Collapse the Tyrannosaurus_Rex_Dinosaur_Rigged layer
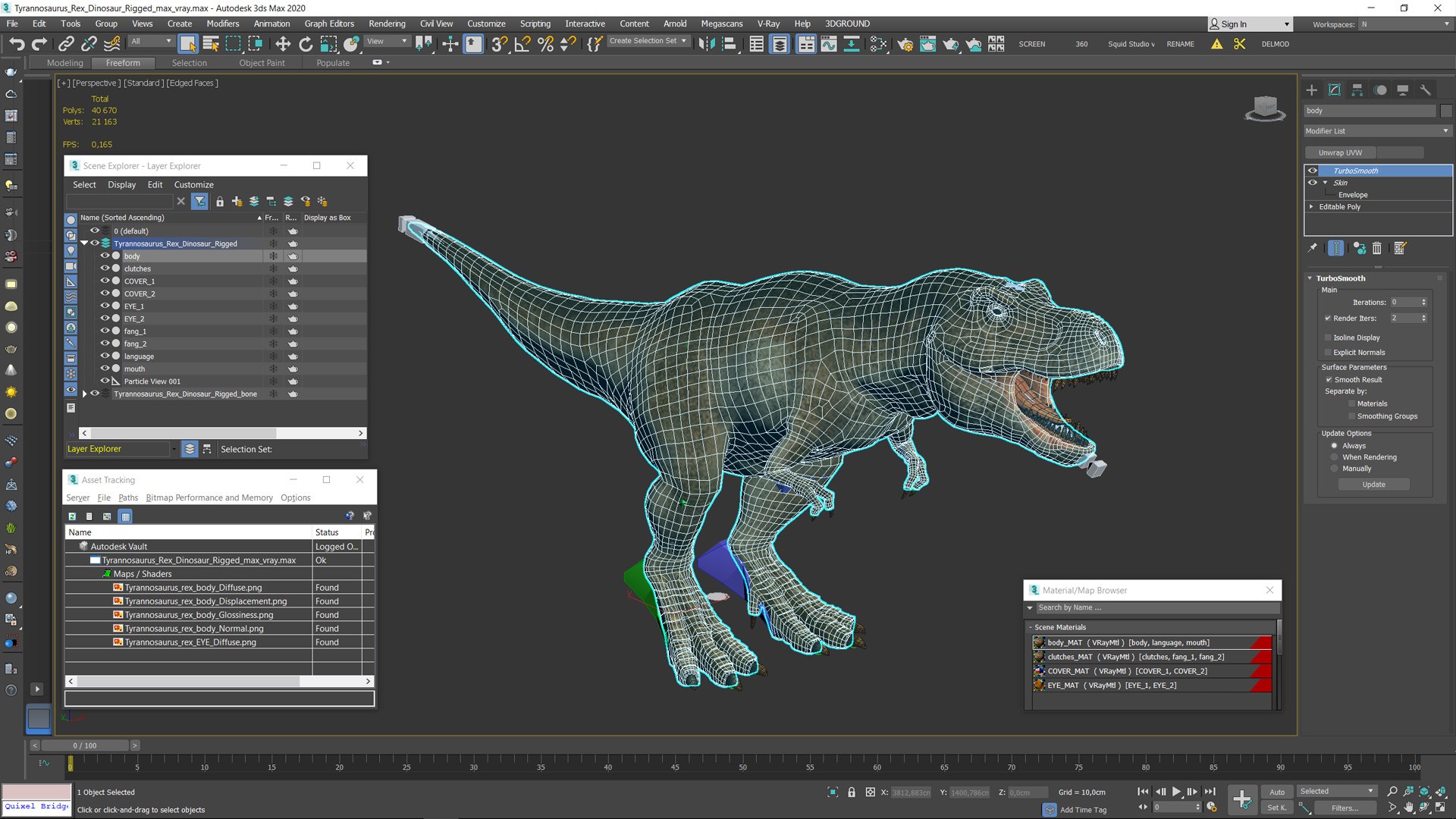This screenshot has width=1456, height=819. coord(85,243)
